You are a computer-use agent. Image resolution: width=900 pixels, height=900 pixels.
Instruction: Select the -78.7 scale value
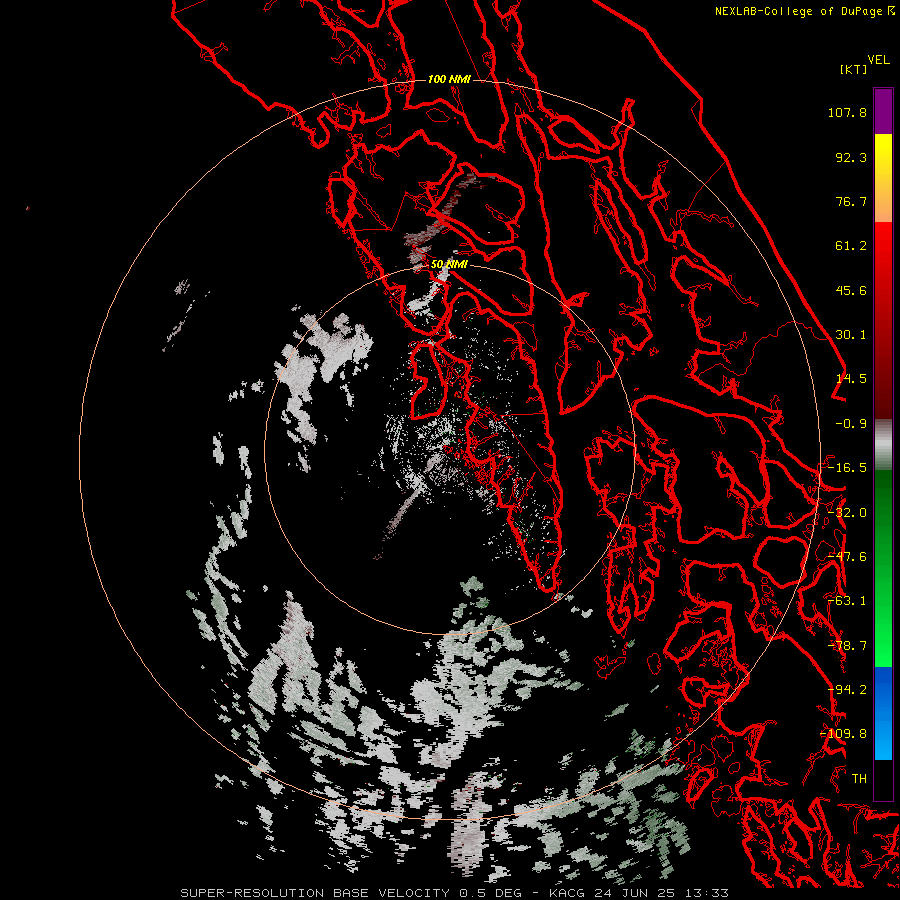847,646
